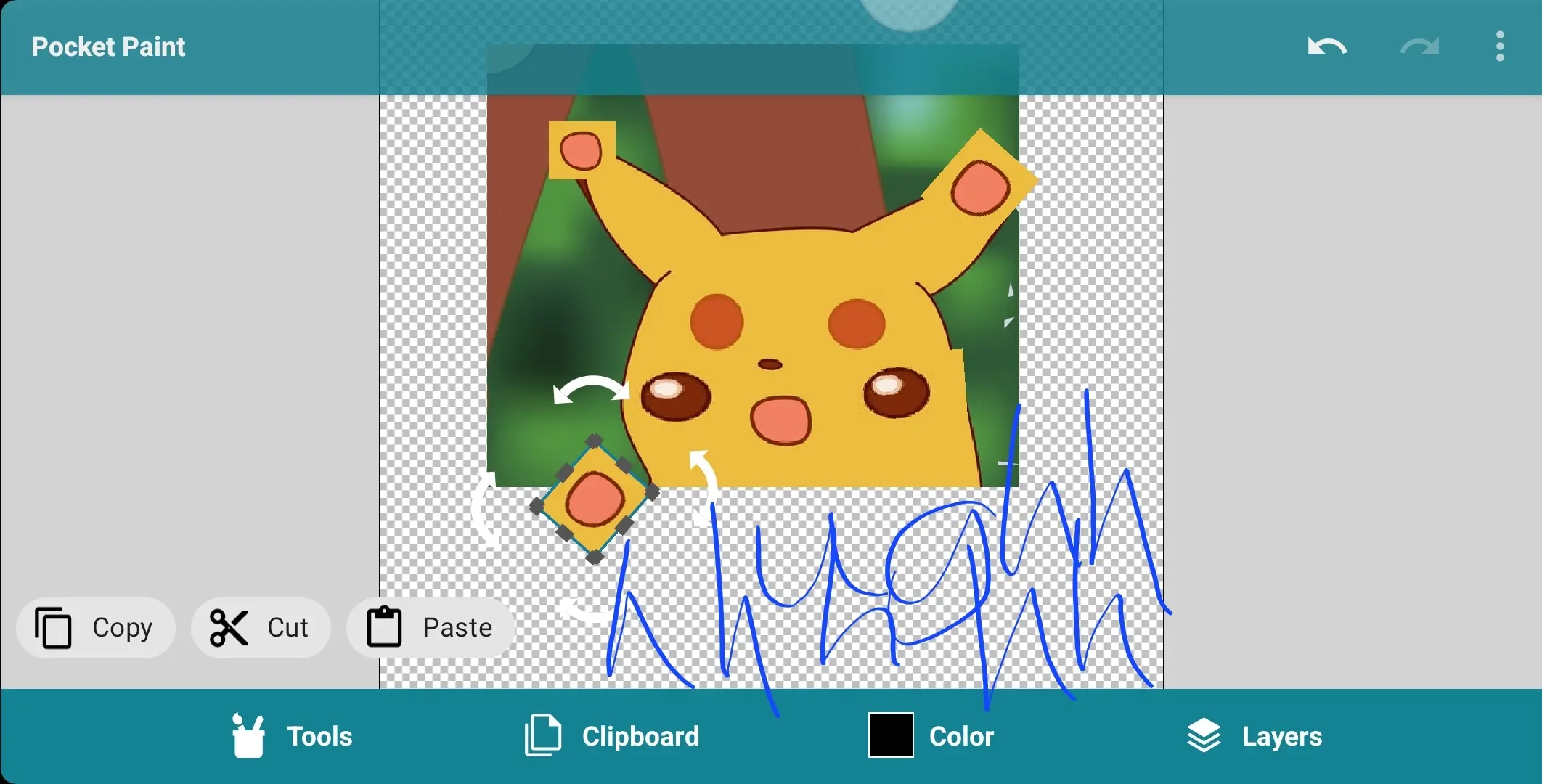The height and width of the screenshot is (784, 1542).
Task: Click the black color swatch
Action: tap(891, 735)
